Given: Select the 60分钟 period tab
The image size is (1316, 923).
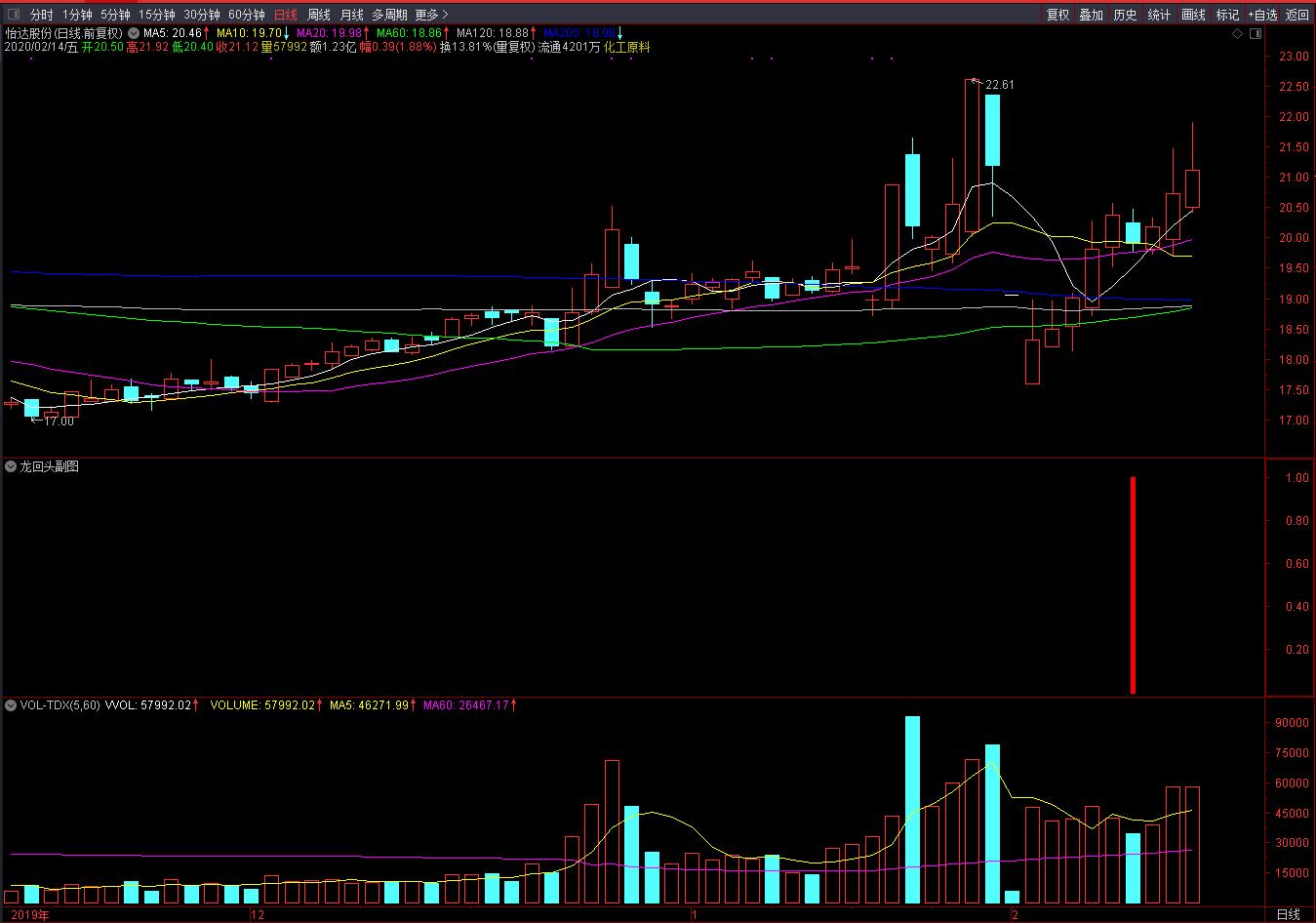Looking at the screenshot, I should click(x=246, y=15).
